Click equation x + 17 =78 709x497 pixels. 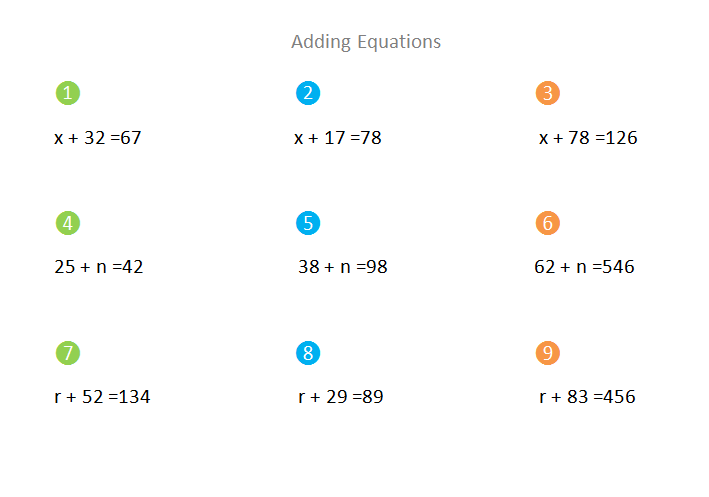[338, 138]
